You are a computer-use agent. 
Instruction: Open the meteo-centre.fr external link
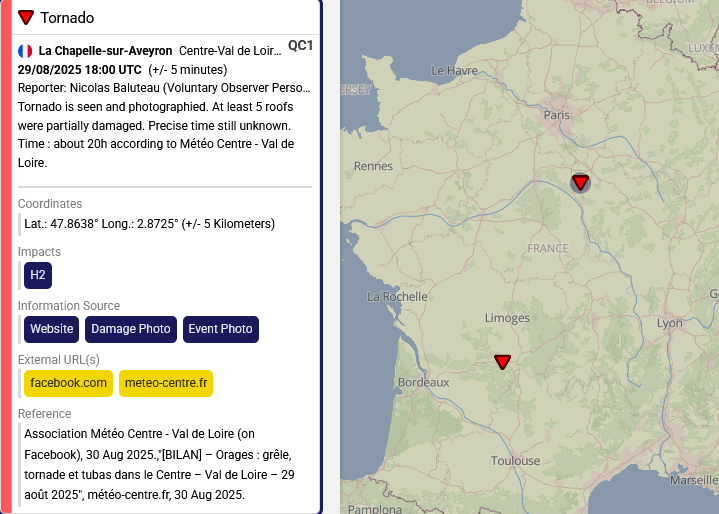point(166,383)
